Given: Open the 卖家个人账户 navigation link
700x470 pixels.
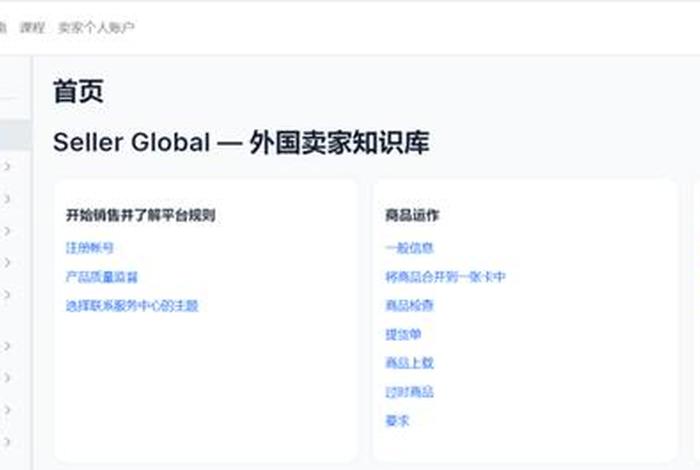Looking at the screenshot, I should [96, 28].
